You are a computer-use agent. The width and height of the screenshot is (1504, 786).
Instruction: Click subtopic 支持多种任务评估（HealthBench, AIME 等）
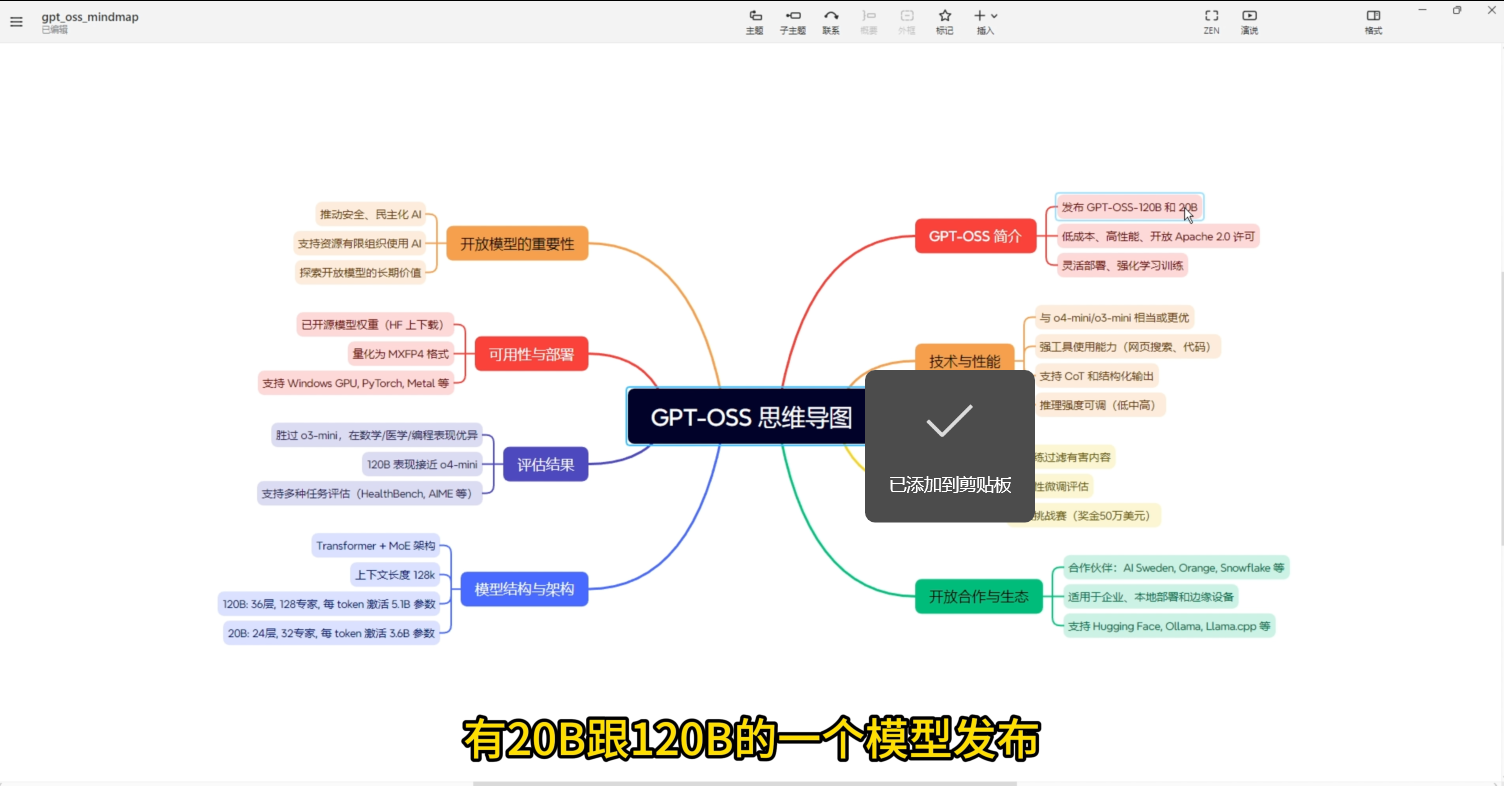[369, 493]
